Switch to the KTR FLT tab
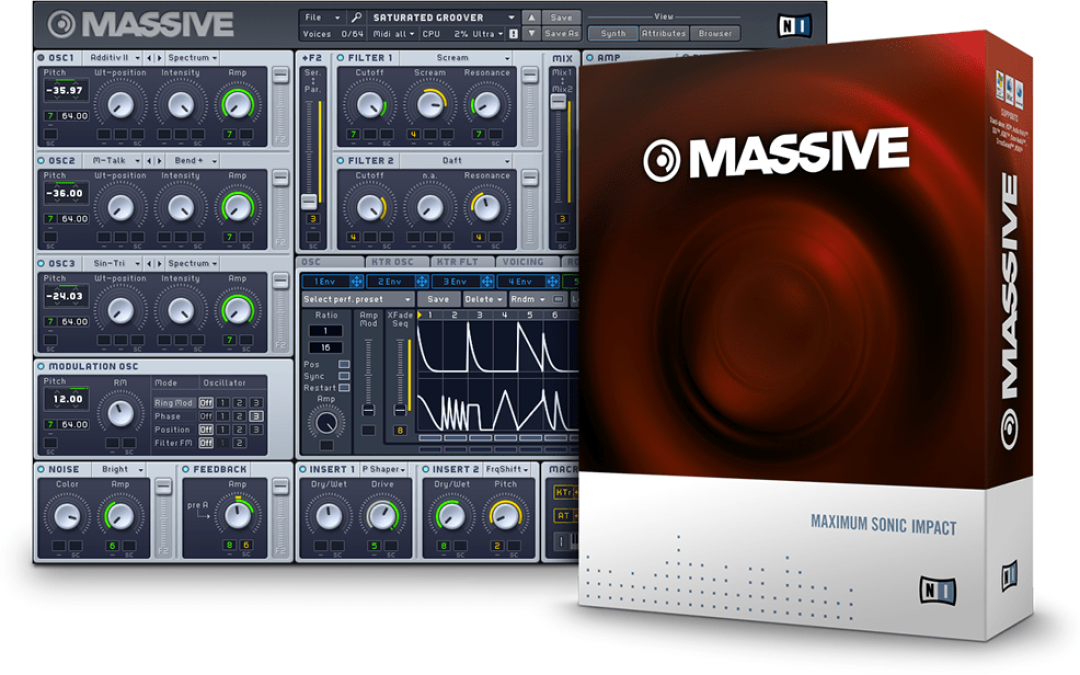1080x675 pixels. click(x=462, y=262)
